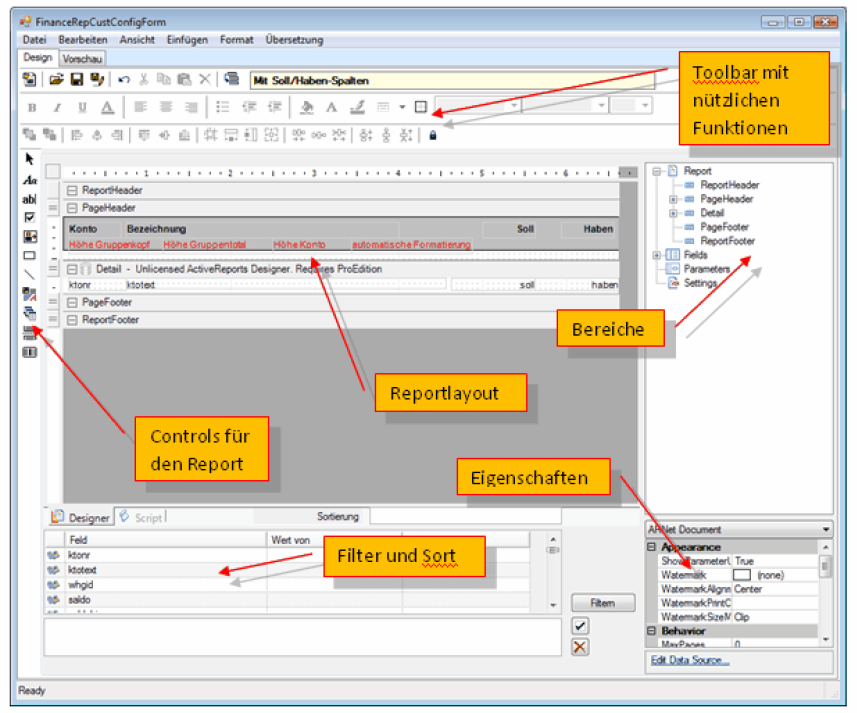Click the Save disk icon in toolbar
The image size is (857, 713).
[x=76, y=79]
